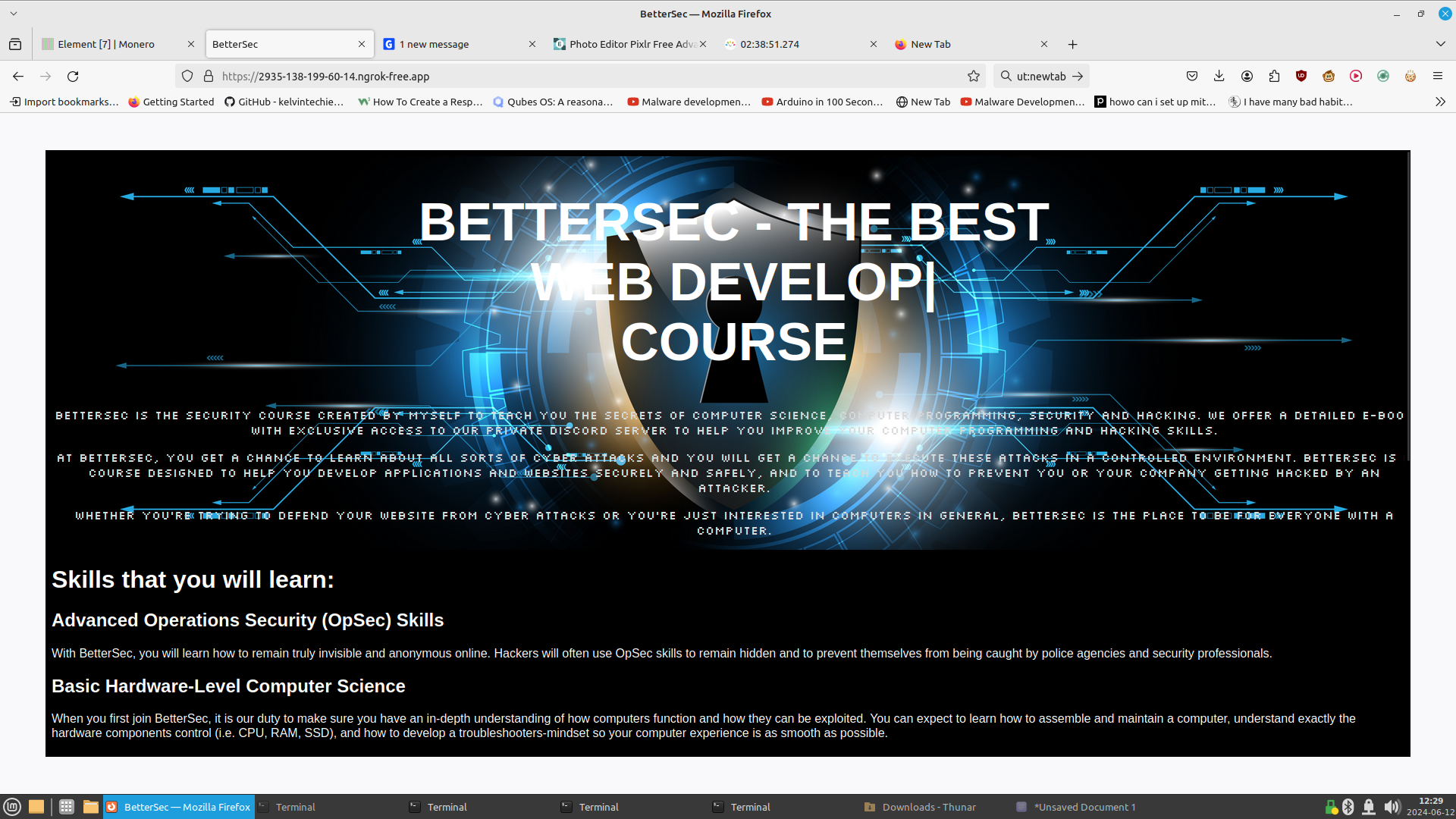Screen dimensions: 1456x819
Task: Click the address bar URL field
Action: click(x=531, y=76)
